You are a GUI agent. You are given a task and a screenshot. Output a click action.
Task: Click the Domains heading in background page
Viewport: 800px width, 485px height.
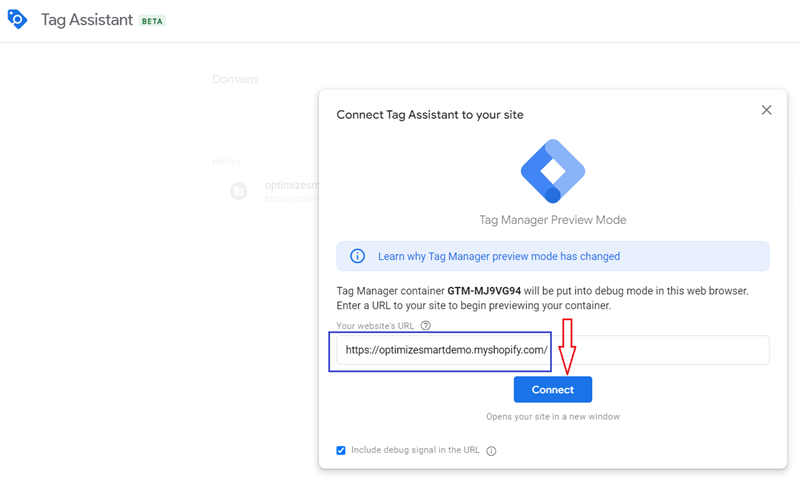[235, 79]
